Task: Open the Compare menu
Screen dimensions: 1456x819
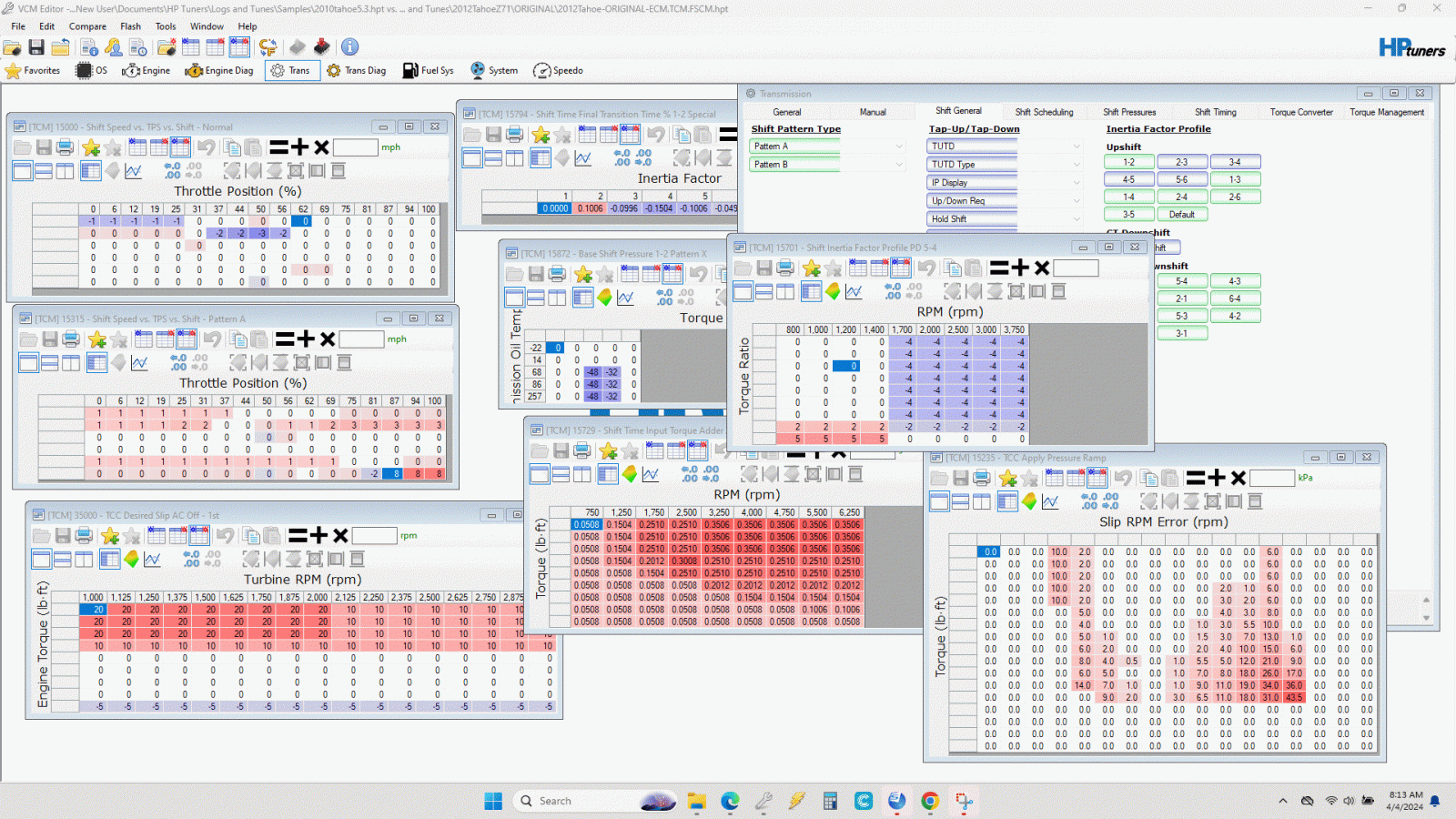Action: click(x=87, y=26)
